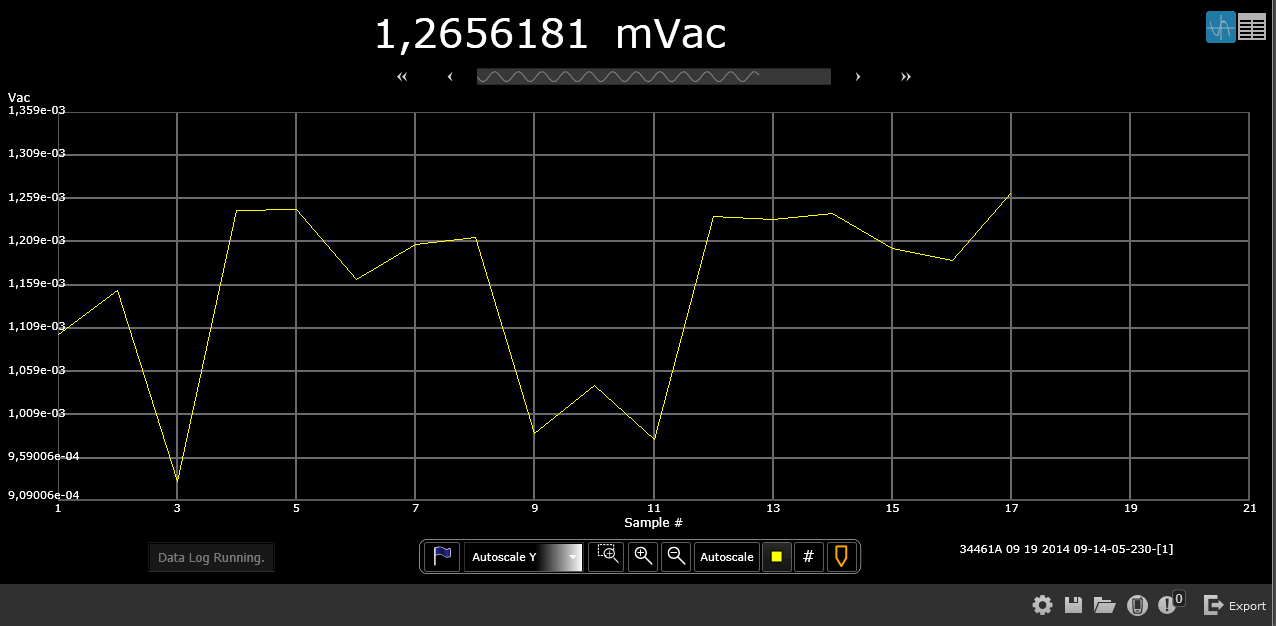Switch to the chart view tab
The image size is (1276, 626).
click(x=1221, y=27)
